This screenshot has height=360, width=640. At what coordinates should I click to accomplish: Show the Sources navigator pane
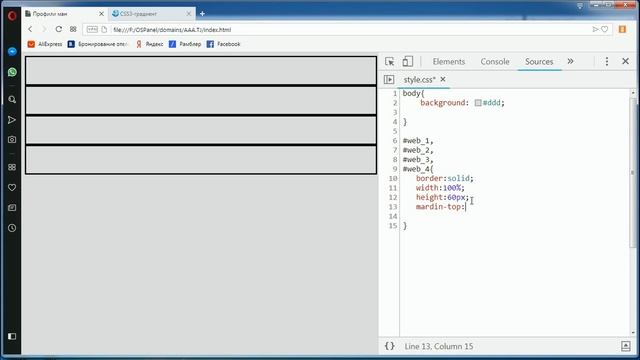389,80
